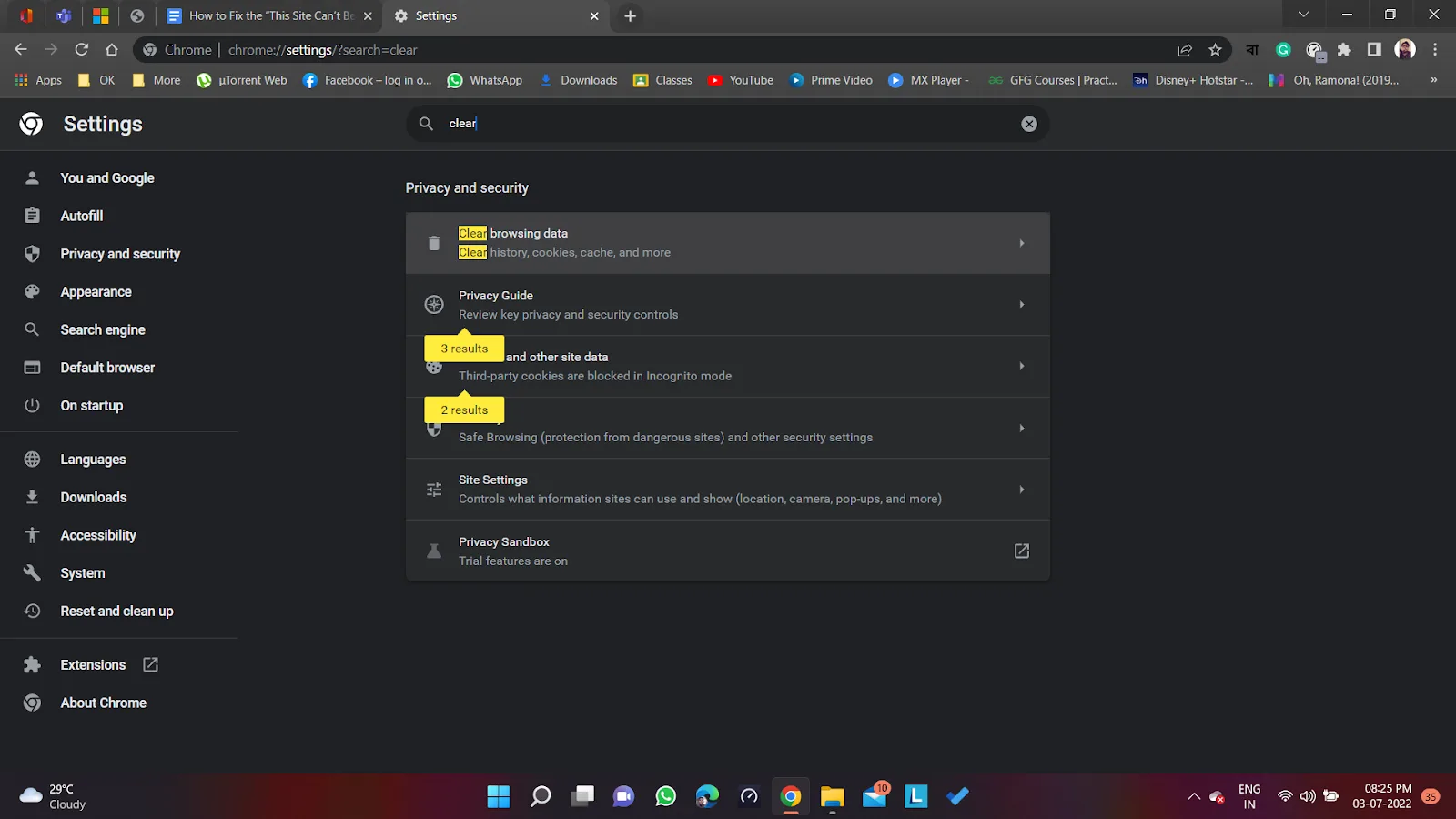Reload the page with the refresh icon
The width and height of the screenshot is (1456, 819).
(82, 50)
